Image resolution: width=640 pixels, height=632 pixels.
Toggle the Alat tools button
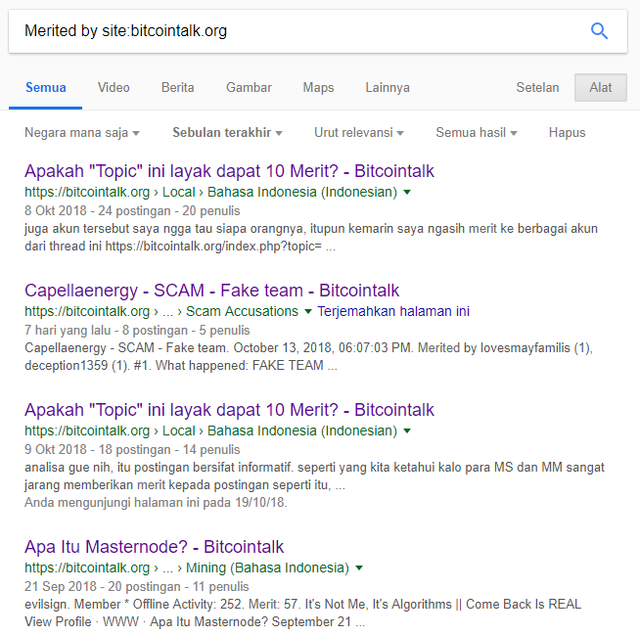pos(600,87)
